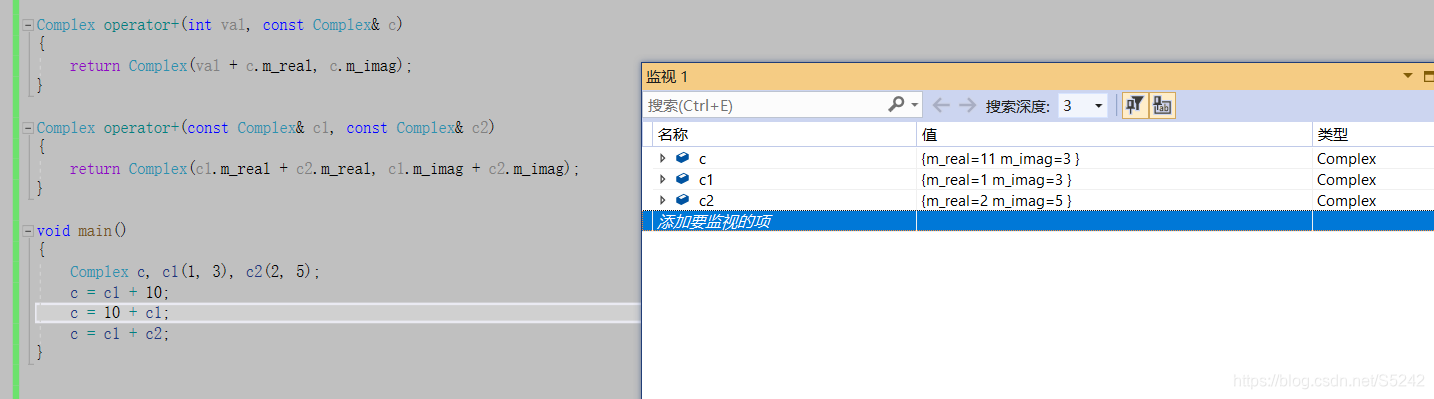
Task: Click the highlighted line c = 10 + c1;
Action: 120,313
